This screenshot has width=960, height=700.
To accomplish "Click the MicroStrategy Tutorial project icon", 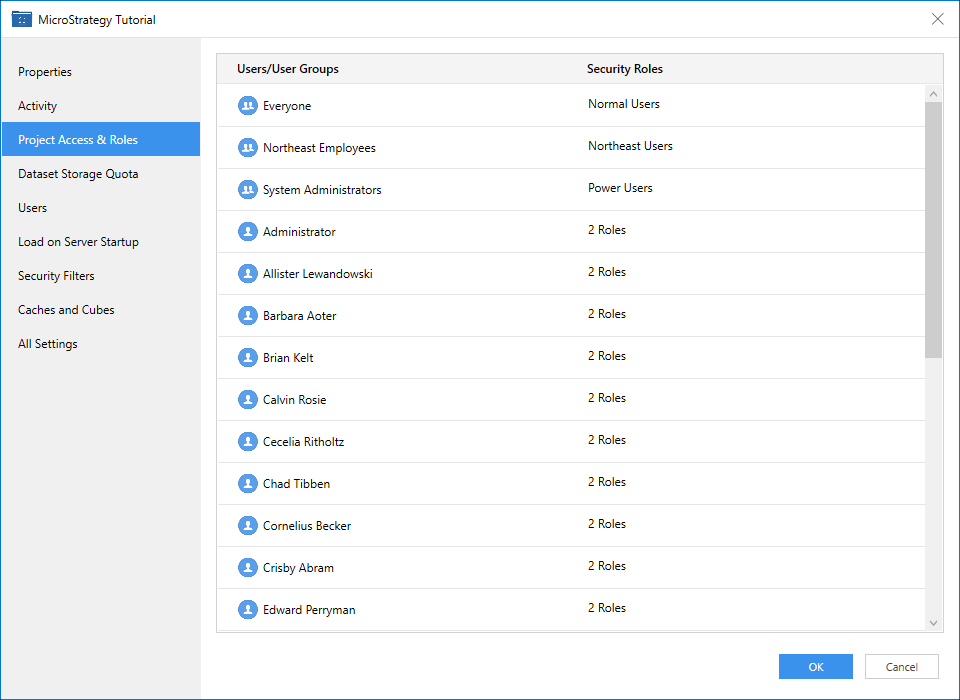I will pos(22,19).
